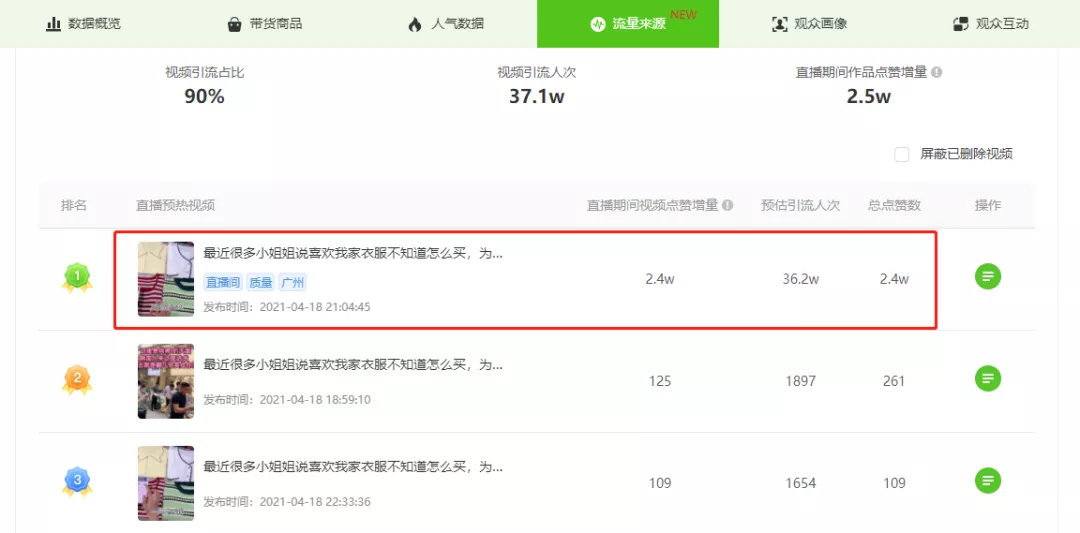1080x533 pixels.
Task: Switch to the 观众互动 tab
Action: point(990,23)
